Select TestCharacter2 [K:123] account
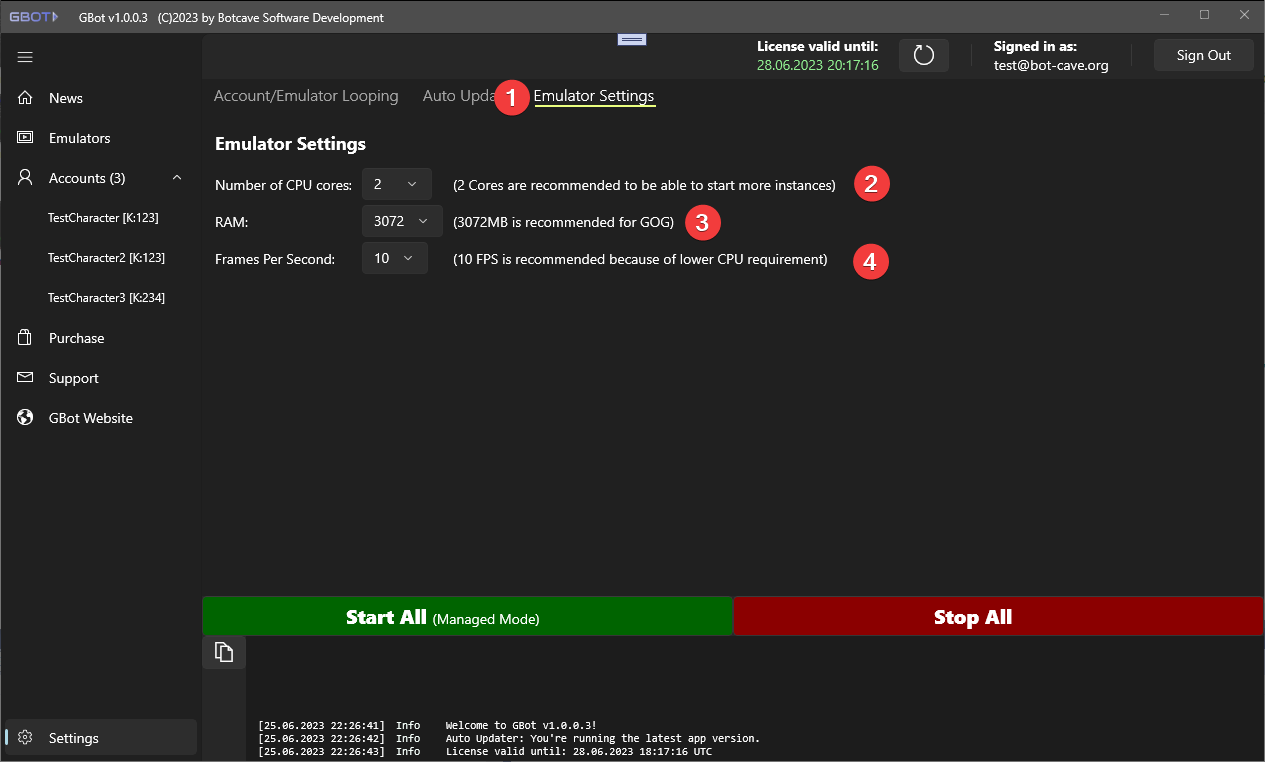Screen dimensions: 1265x762 click(106, 258)
